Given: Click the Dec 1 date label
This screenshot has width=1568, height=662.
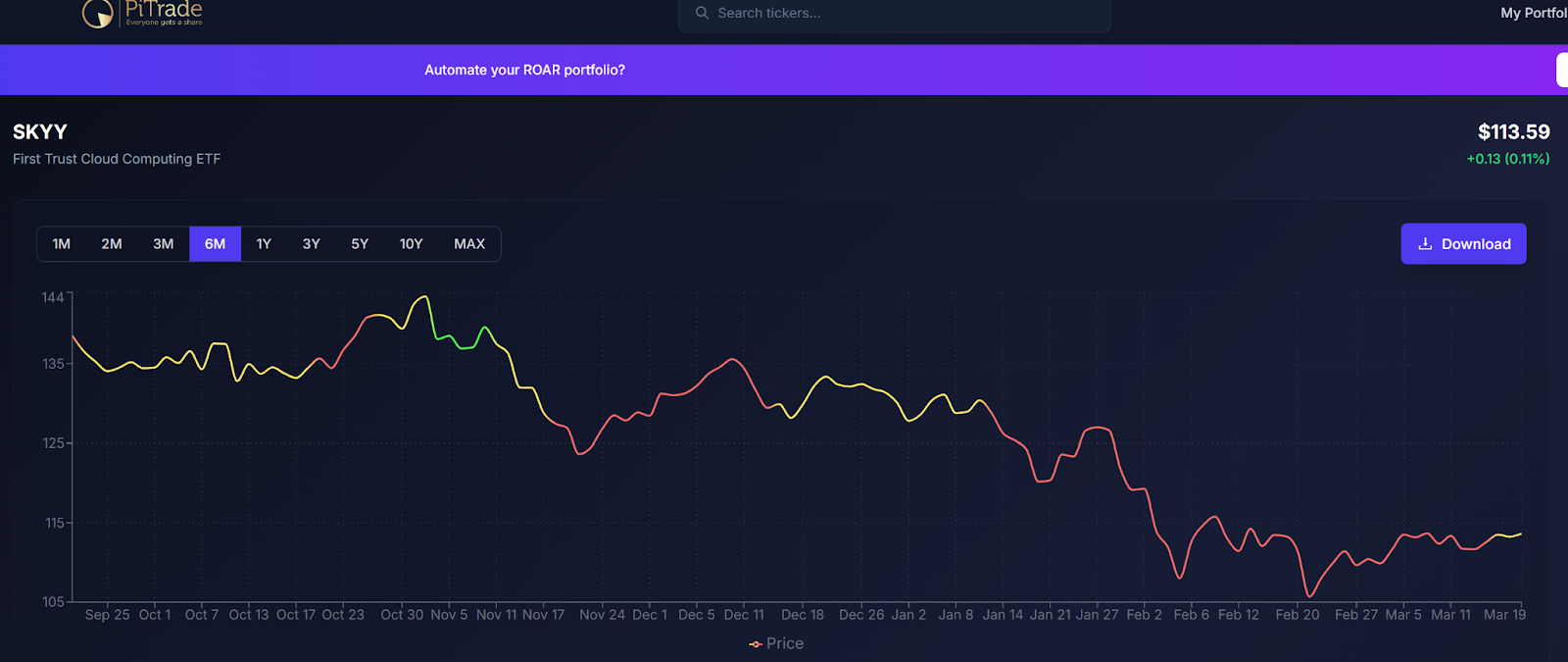Looking at the screenshot, I should tap(650, 615).
